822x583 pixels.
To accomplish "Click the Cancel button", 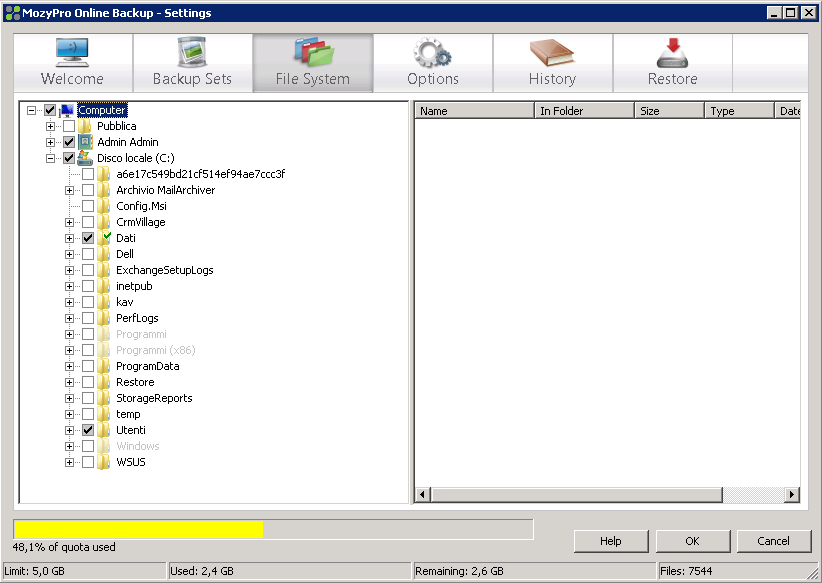I will click(774, 541).
